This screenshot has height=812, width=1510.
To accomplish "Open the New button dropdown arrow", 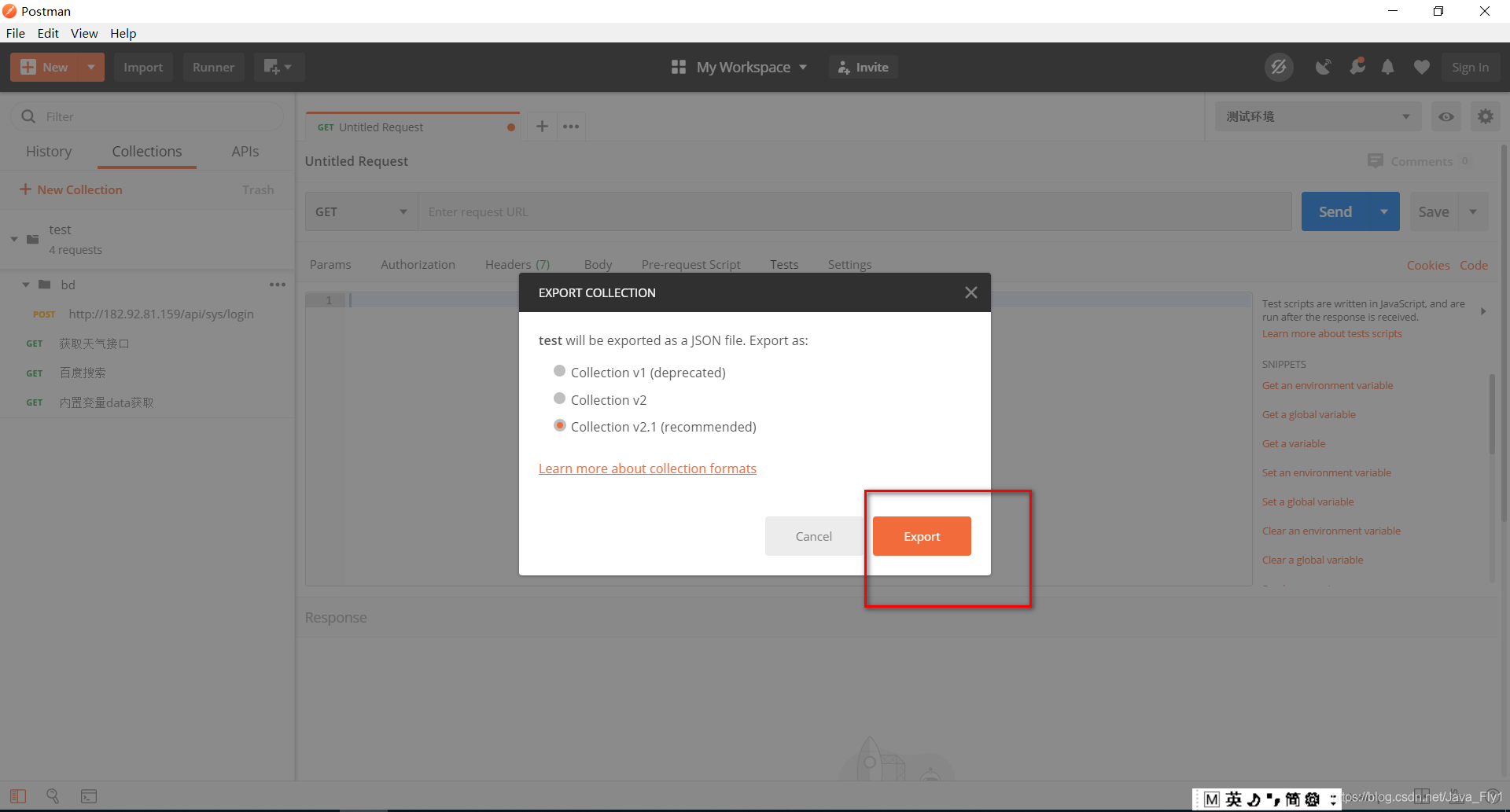I will pos(91,68).
